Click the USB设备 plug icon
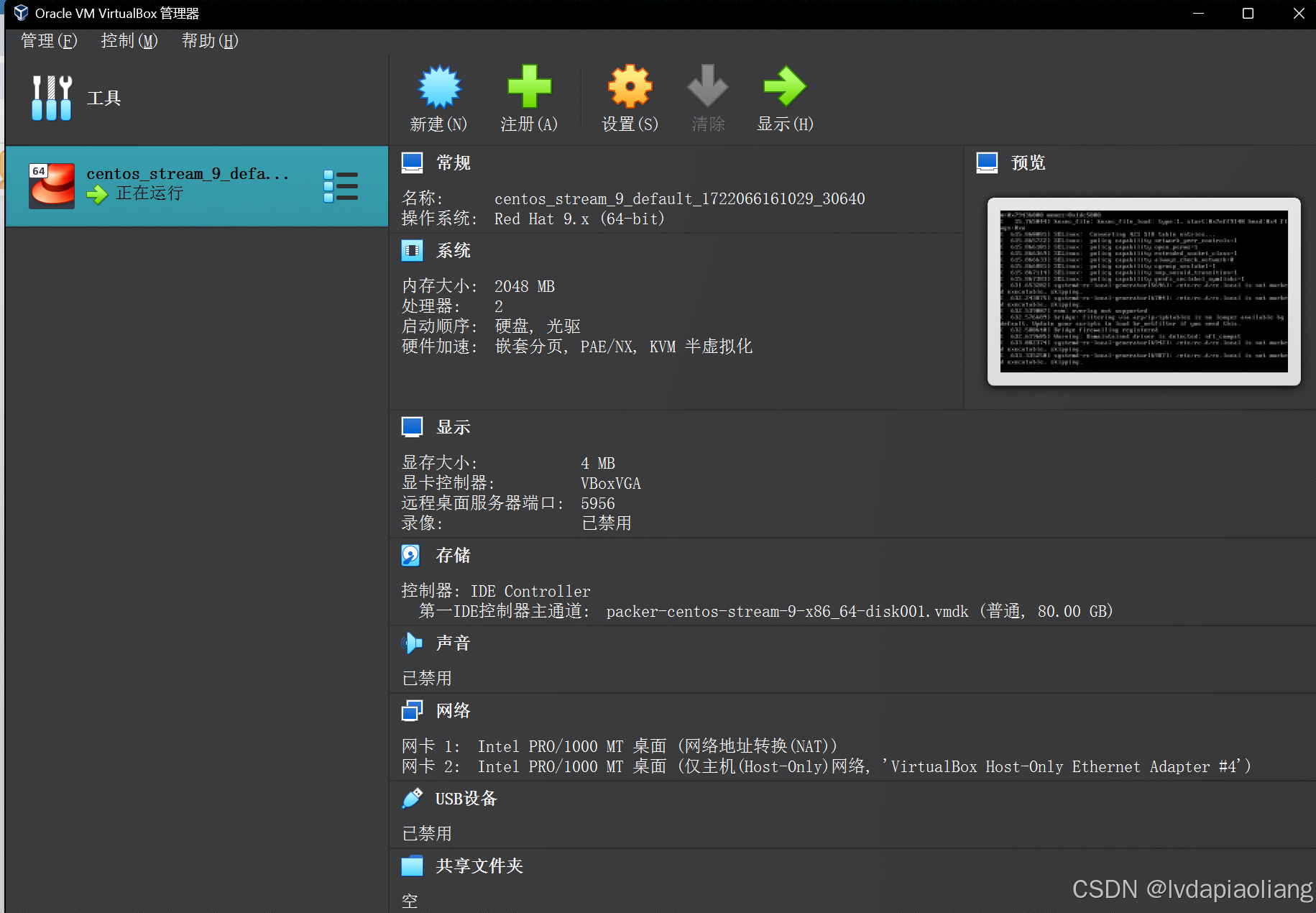 pyautogui.click(x=412, y=798)
